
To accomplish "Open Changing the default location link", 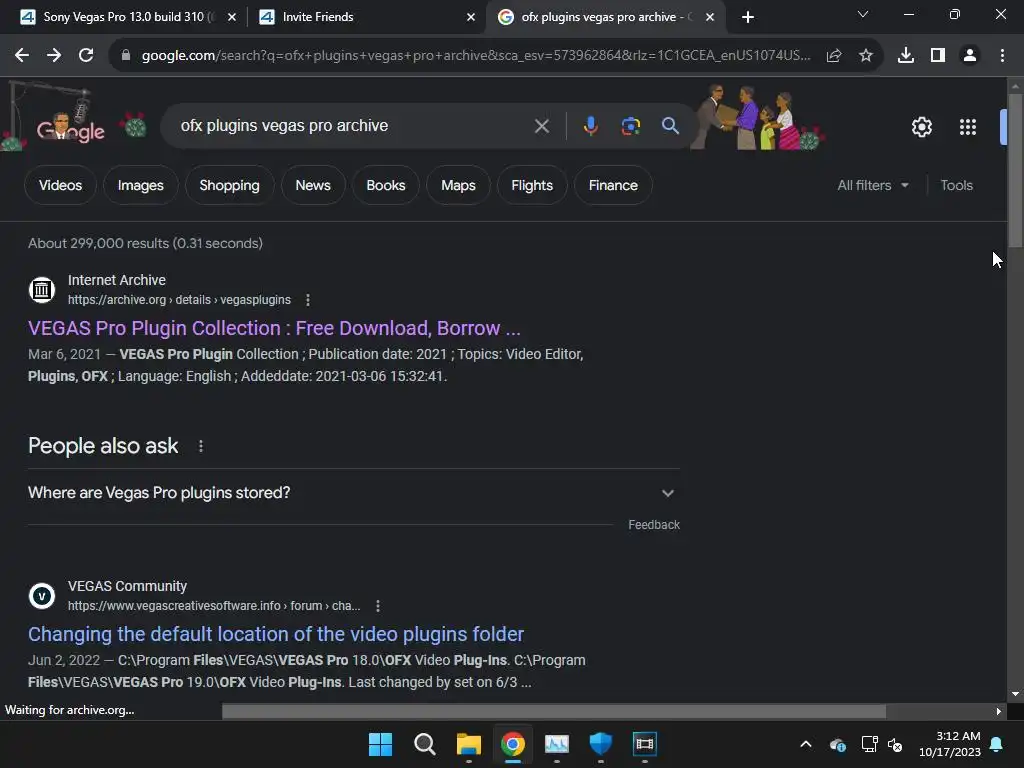I will point(276,634).
